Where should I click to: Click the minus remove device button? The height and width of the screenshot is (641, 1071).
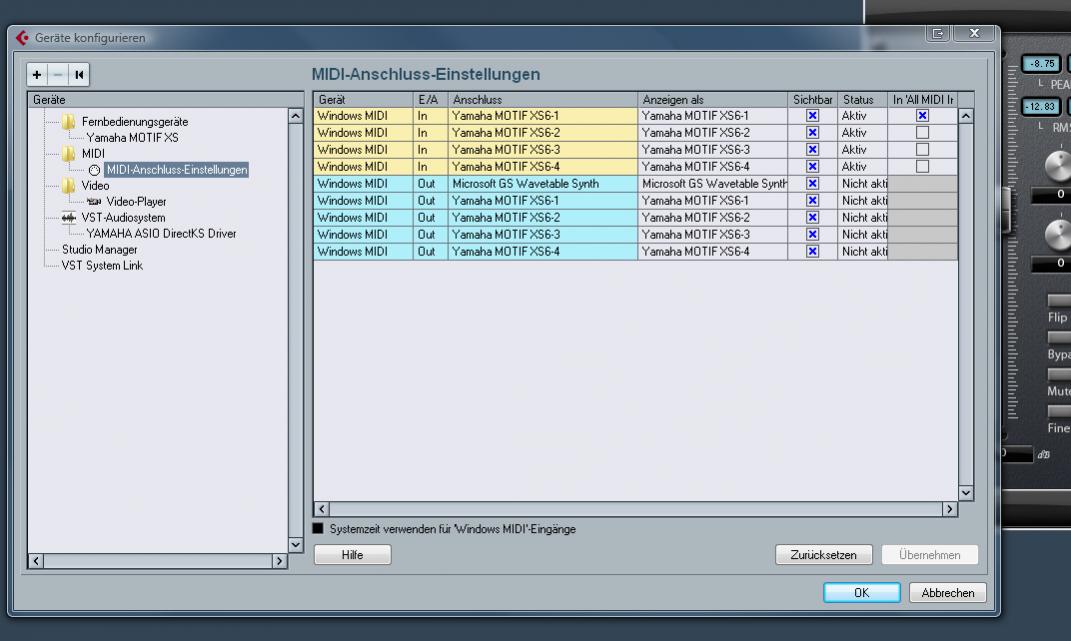tap(58, 74)
